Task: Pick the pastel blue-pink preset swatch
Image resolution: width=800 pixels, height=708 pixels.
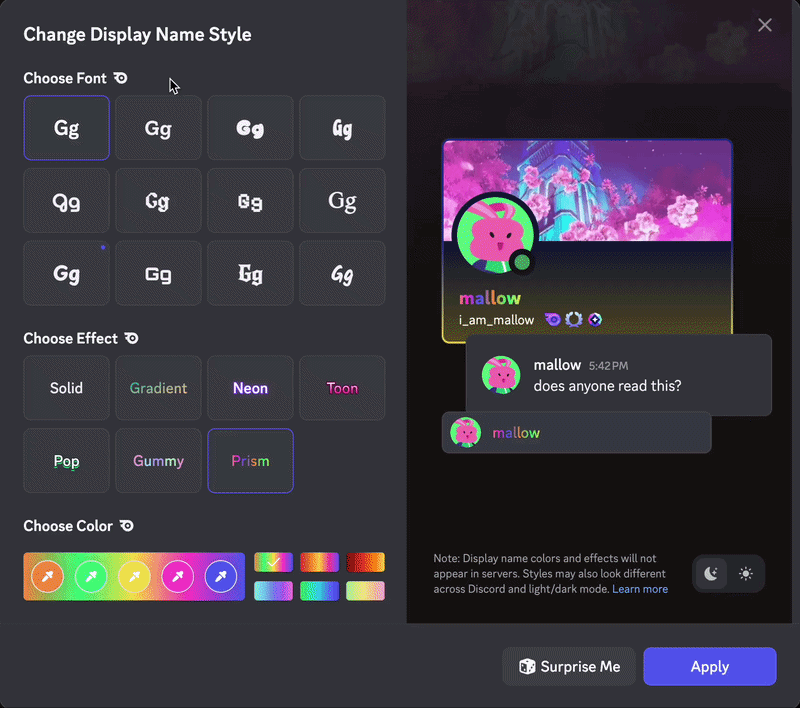Action: 273,591
